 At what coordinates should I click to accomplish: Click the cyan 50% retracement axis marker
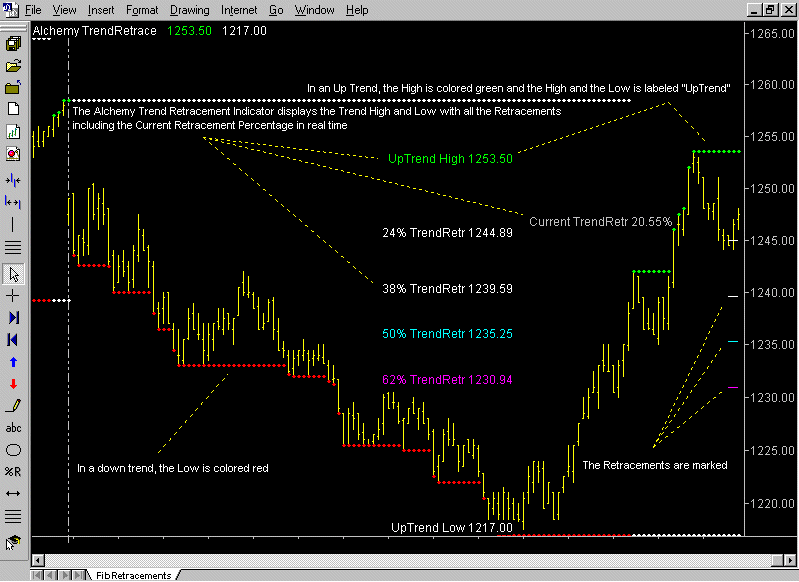[733, 341]
